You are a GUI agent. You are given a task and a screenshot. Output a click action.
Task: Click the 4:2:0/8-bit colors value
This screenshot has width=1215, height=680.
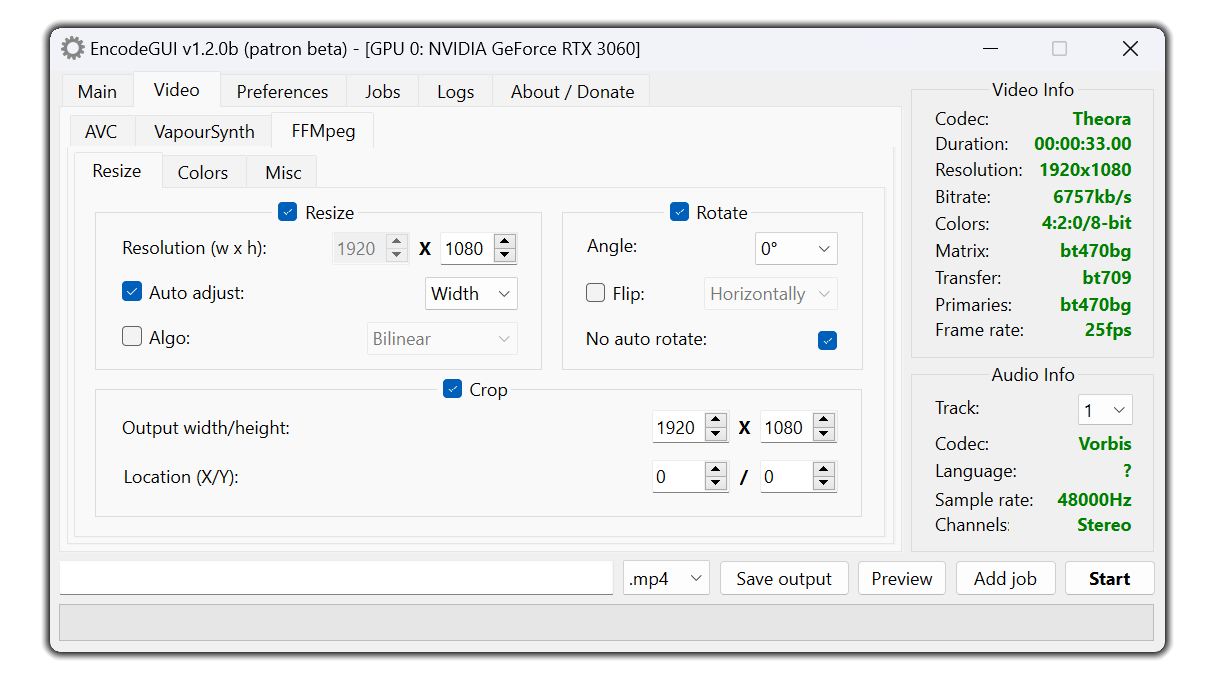[1087, 223]
